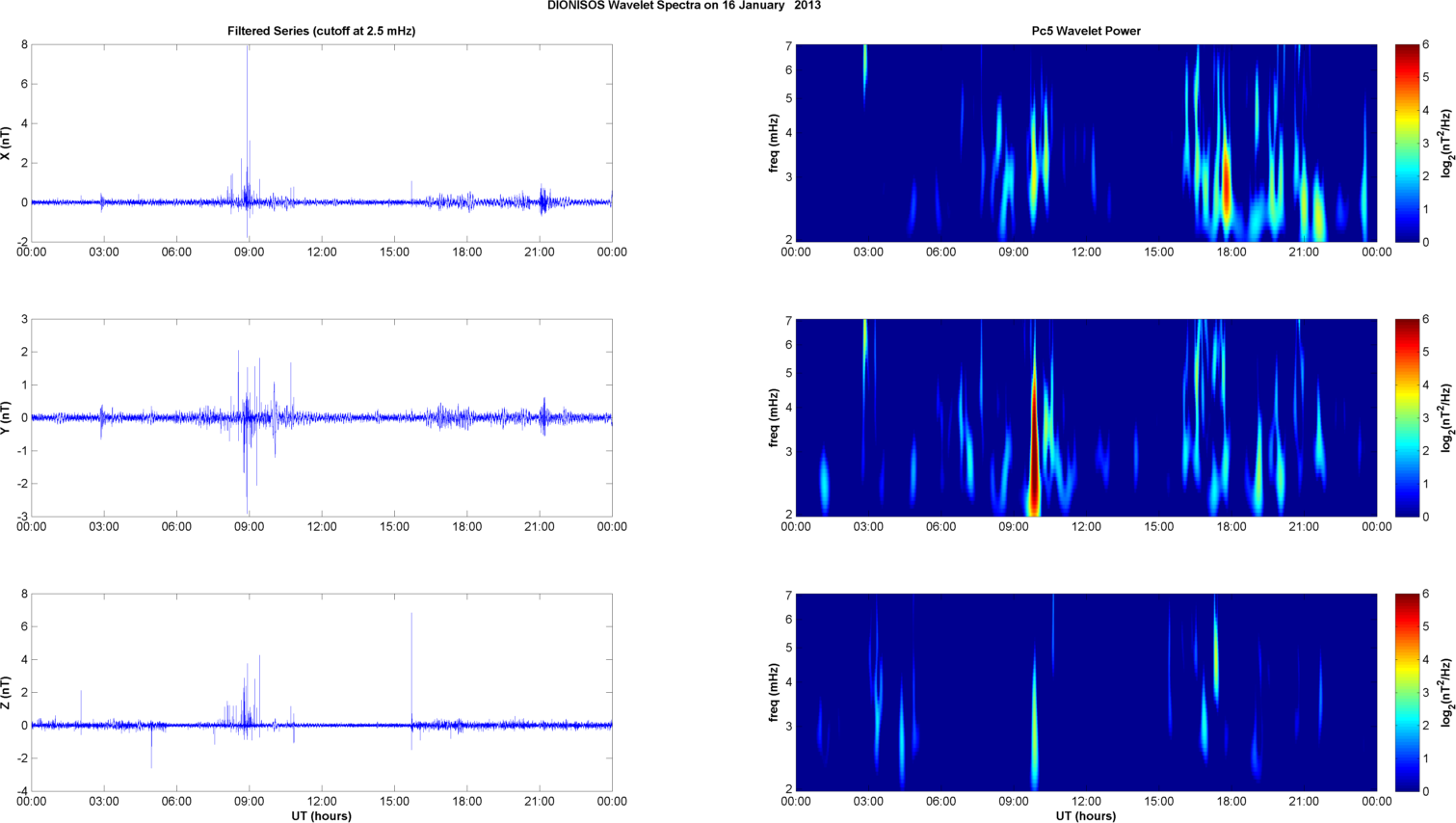Click 09:00 tick under the X filtered series
This screenshot has width=1456, height=823.
click(x=249, y=252)
